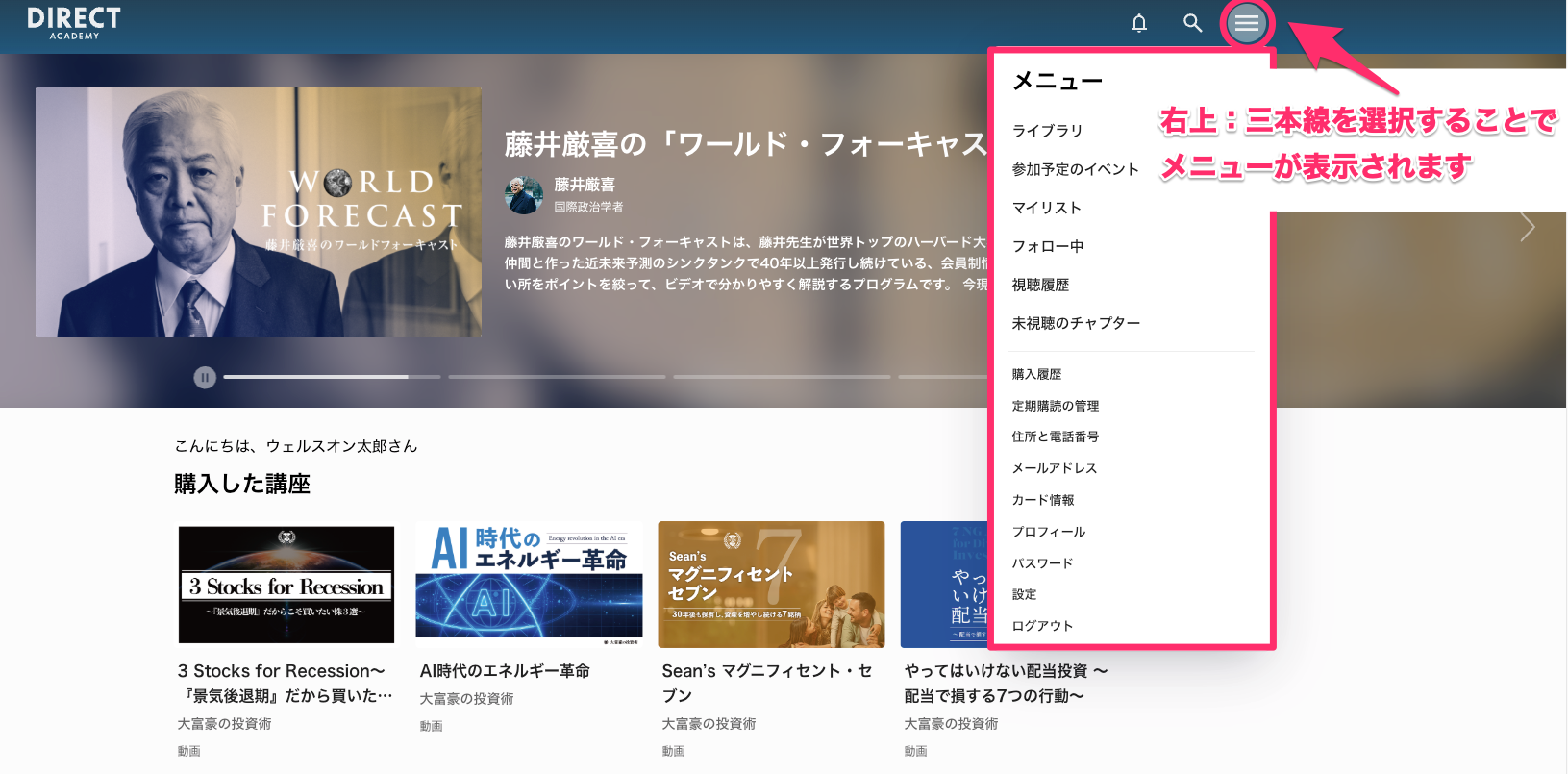Select パスワード menu item
The height and width of the screenshot is (774, 1568).
coord(1042,563)
